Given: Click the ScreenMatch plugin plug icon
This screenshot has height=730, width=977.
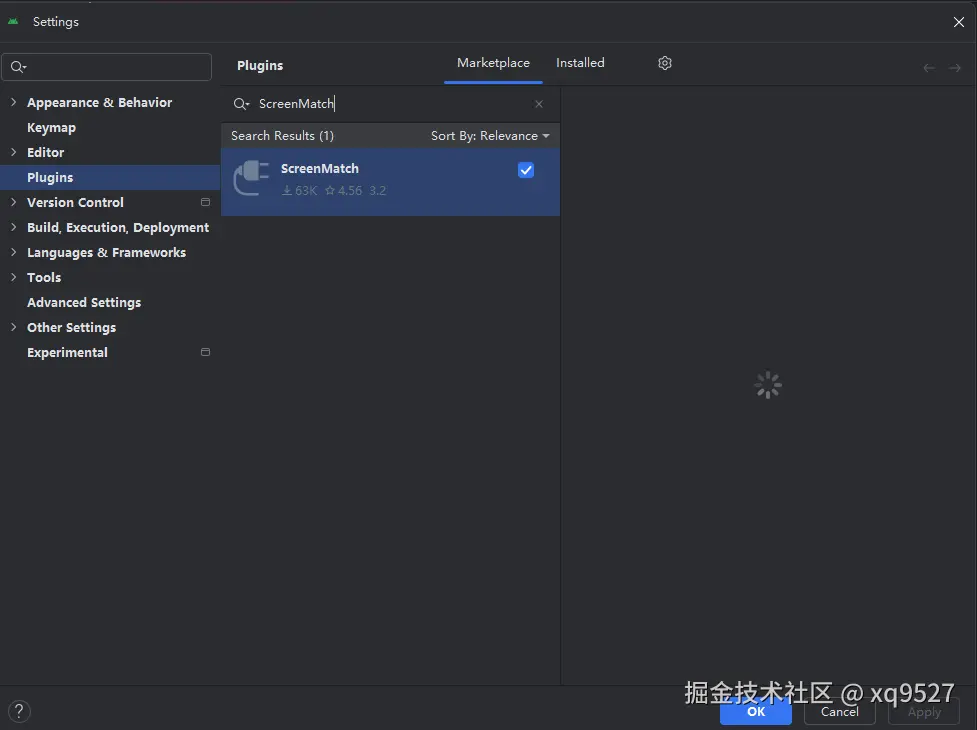Looking at the screenshot, I should [x=251, y=178].
